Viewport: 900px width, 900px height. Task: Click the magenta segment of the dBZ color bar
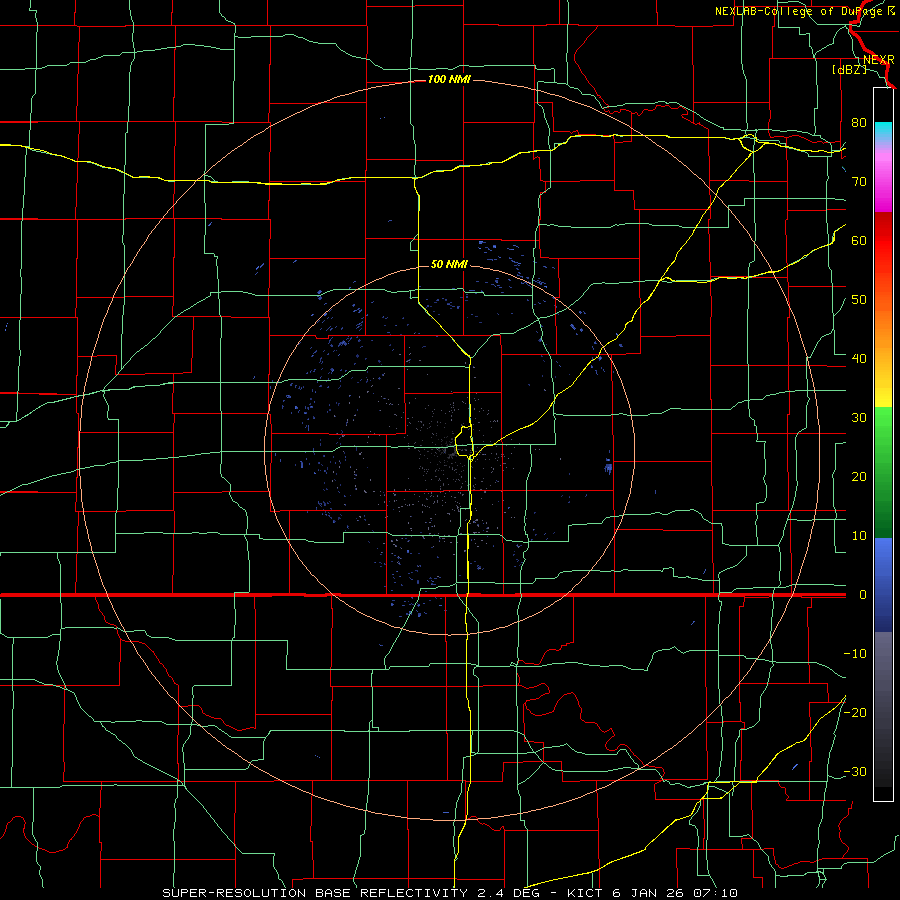(x=883, y=184)
